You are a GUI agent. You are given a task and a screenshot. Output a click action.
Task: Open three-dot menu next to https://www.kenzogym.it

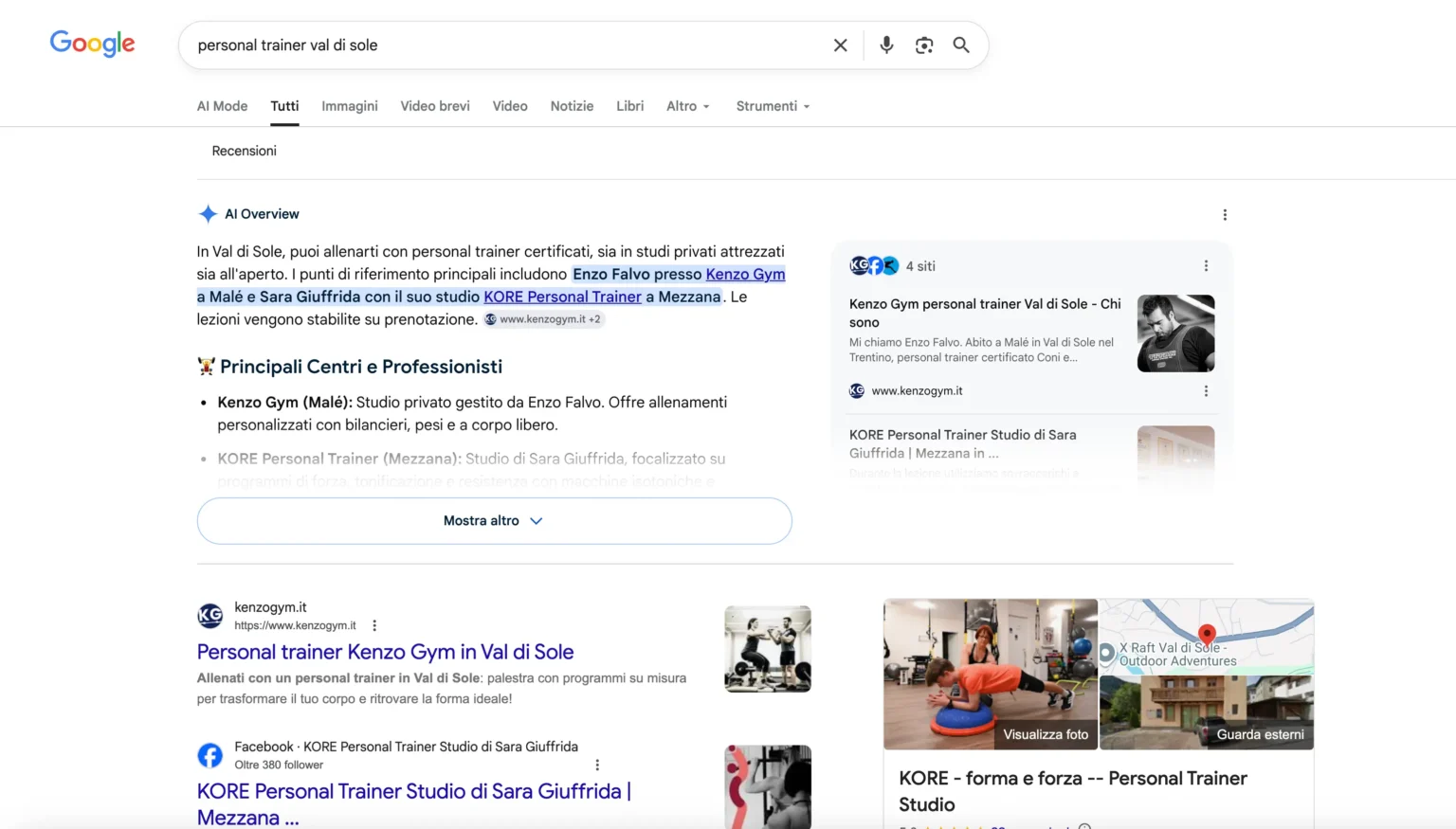(374, 625)
